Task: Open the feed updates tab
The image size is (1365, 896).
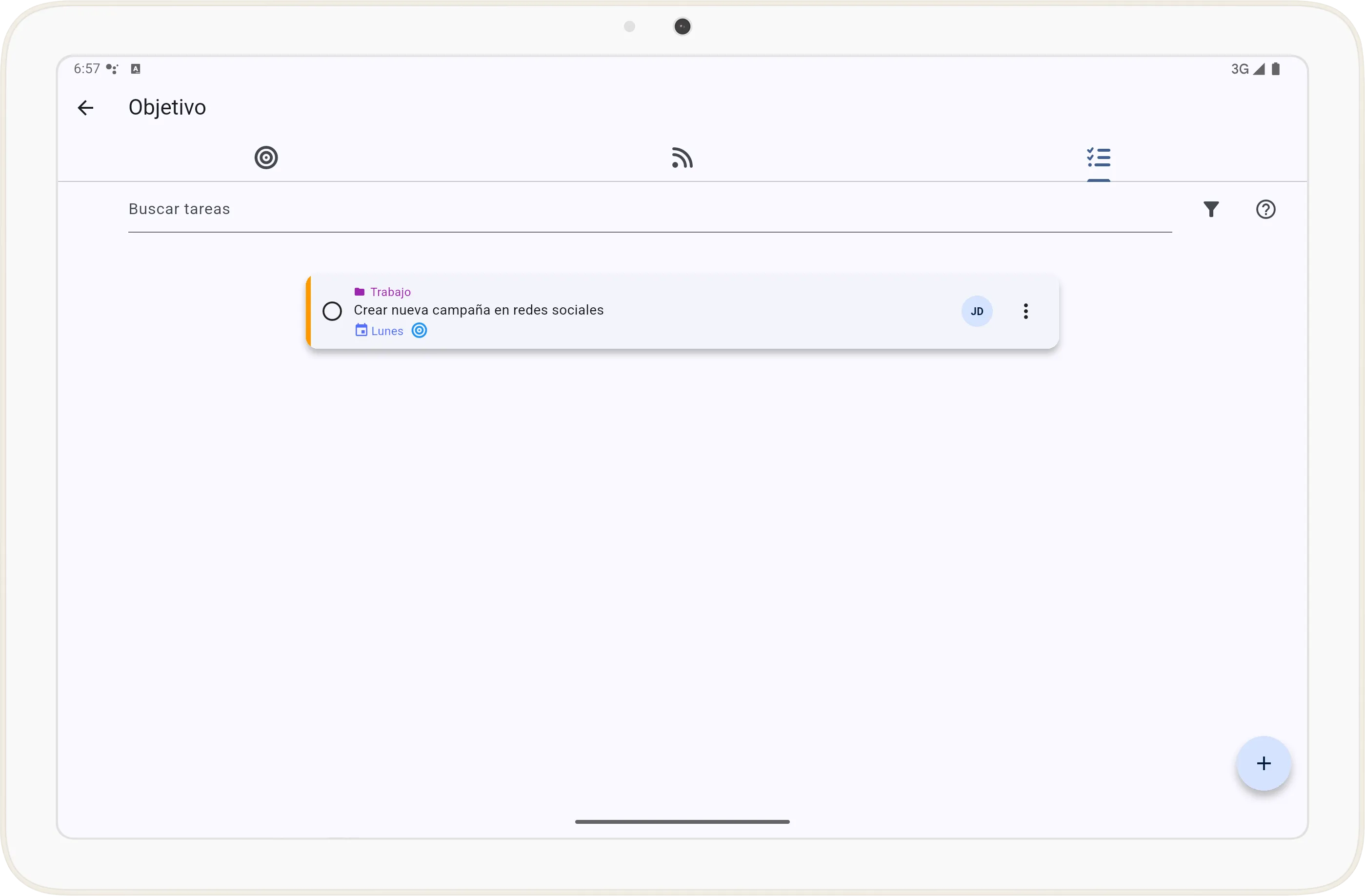Action: (682, 158)
